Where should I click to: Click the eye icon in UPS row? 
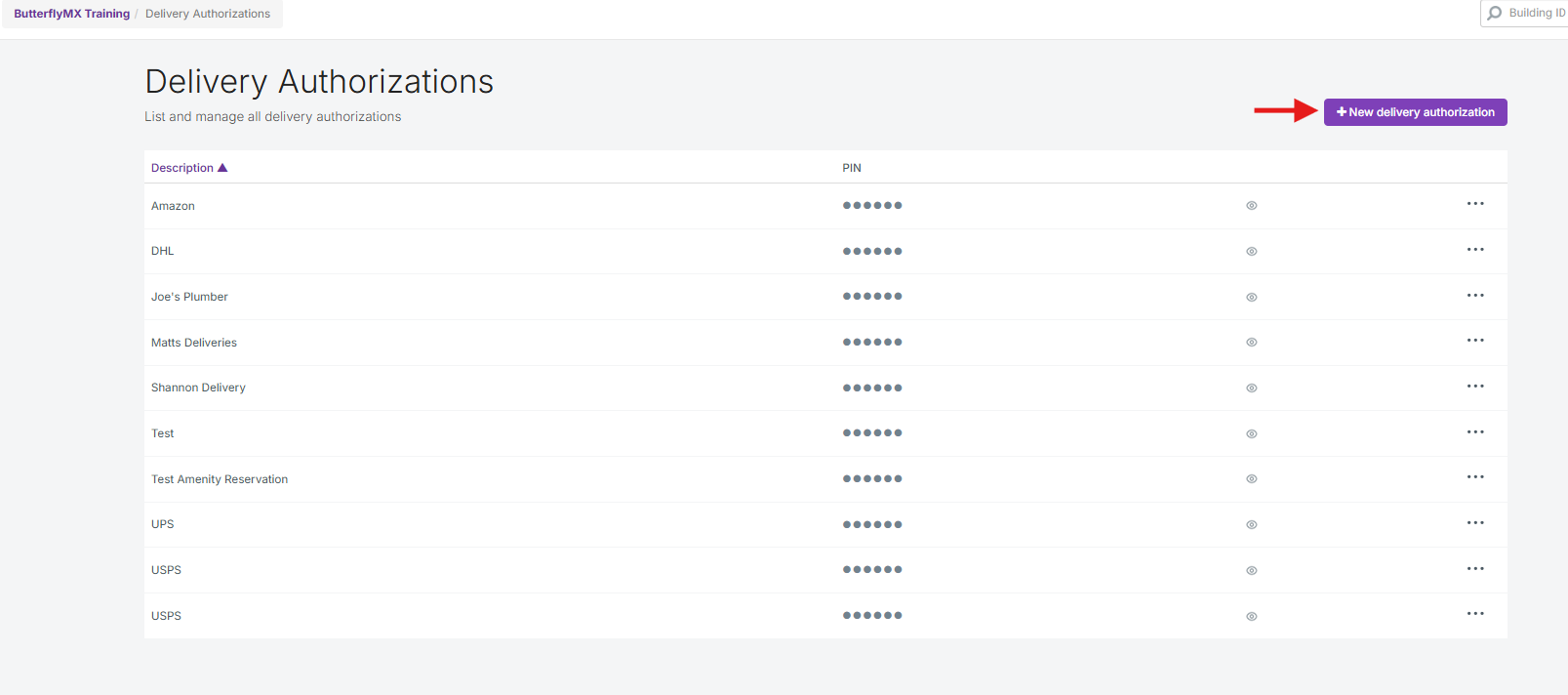tap(1251, 525)
